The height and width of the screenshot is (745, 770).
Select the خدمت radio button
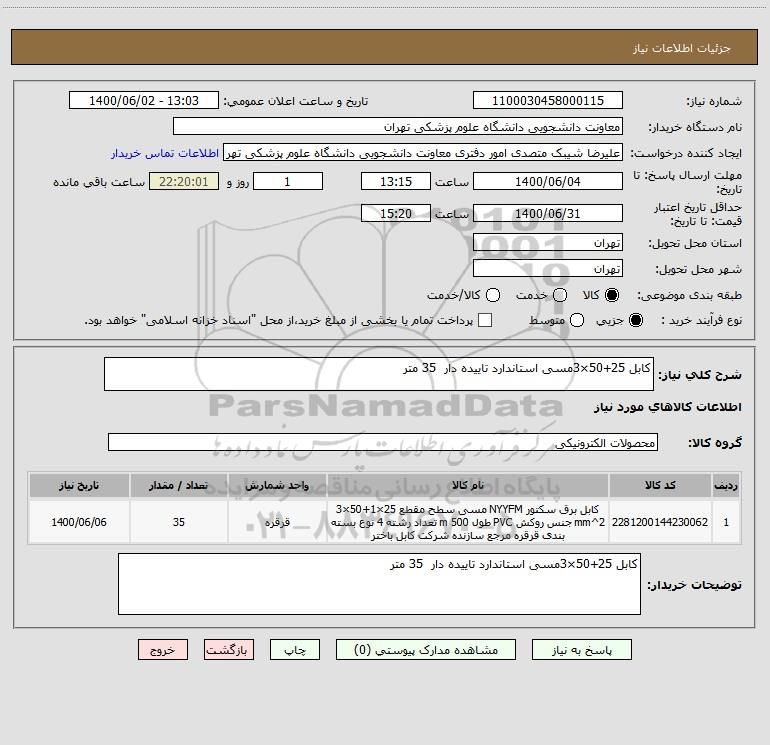click(560, 295)
